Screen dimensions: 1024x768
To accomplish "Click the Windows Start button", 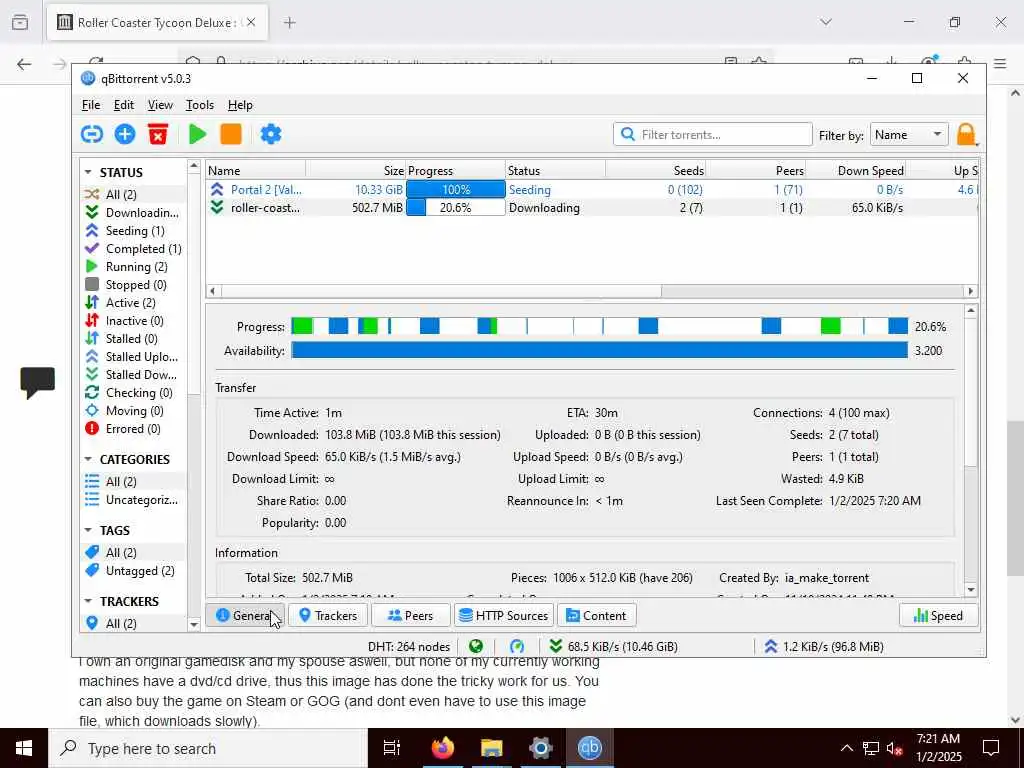I will [24, 748].
